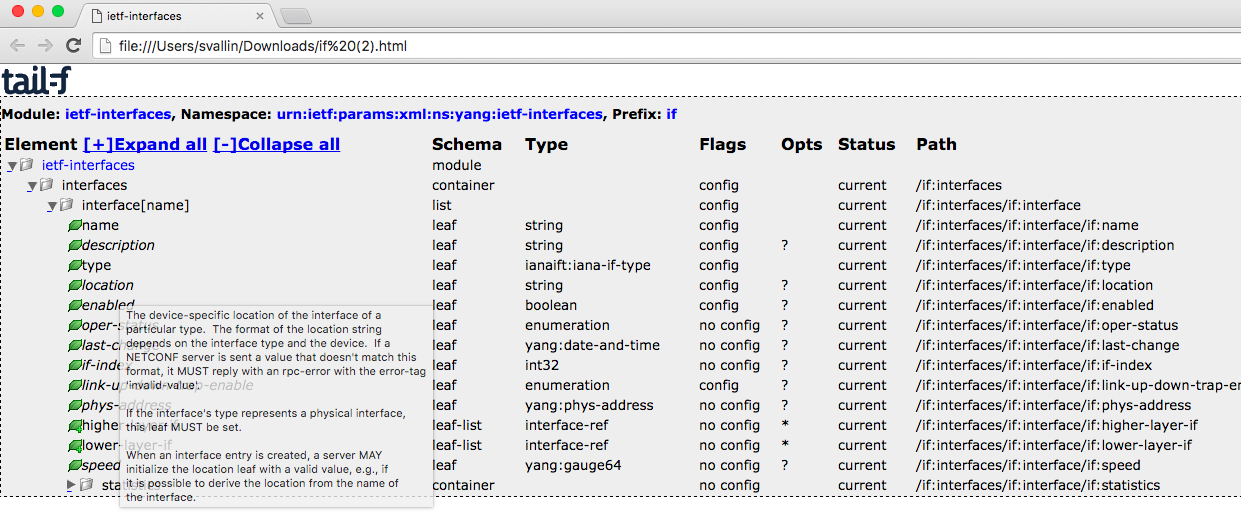Select the interface[name] tree item

(x=135, y=205)
